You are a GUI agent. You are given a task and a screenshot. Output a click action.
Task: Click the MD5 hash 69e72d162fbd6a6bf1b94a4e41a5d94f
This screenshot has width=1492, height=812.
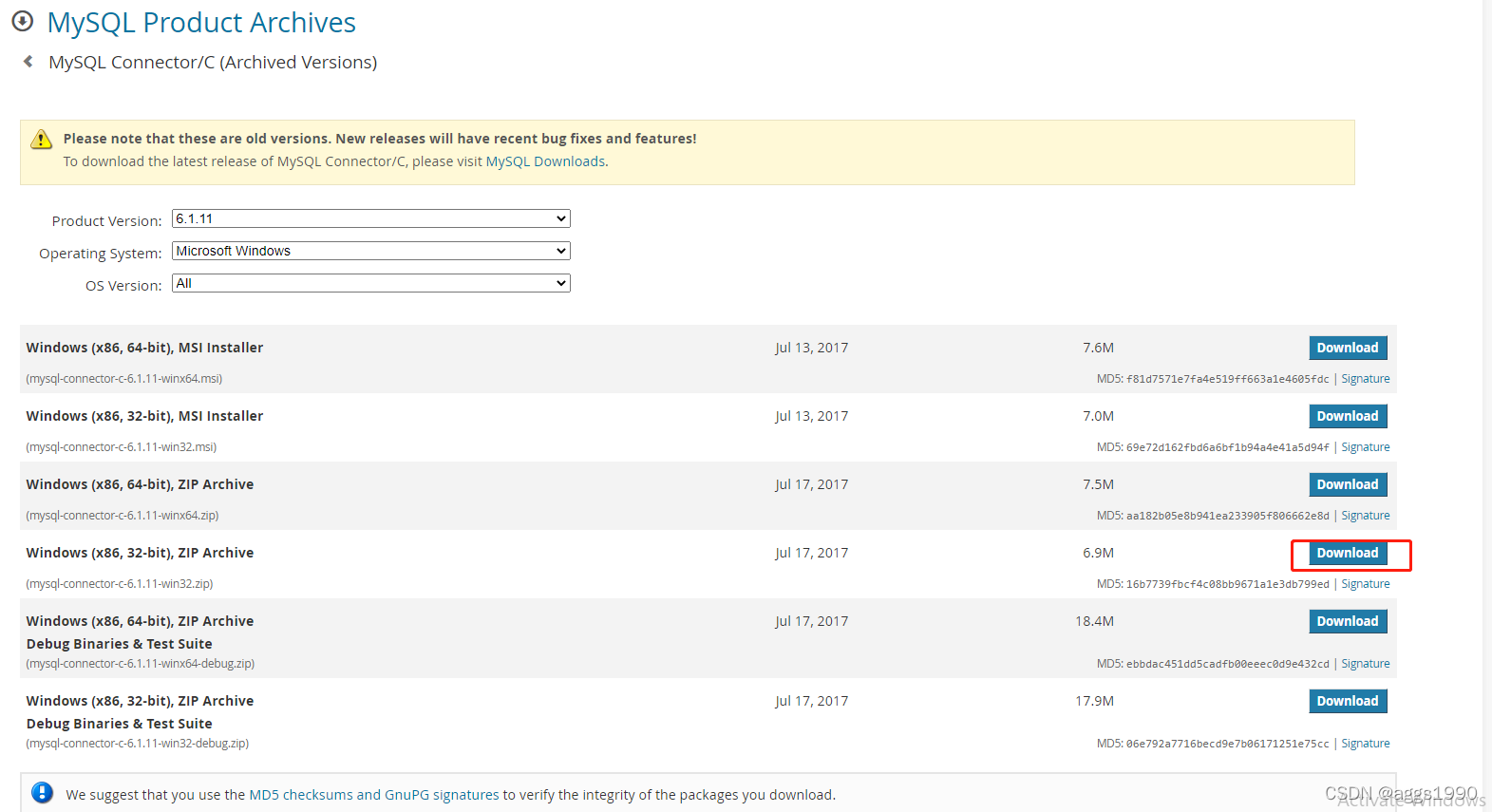(1228, 447)
